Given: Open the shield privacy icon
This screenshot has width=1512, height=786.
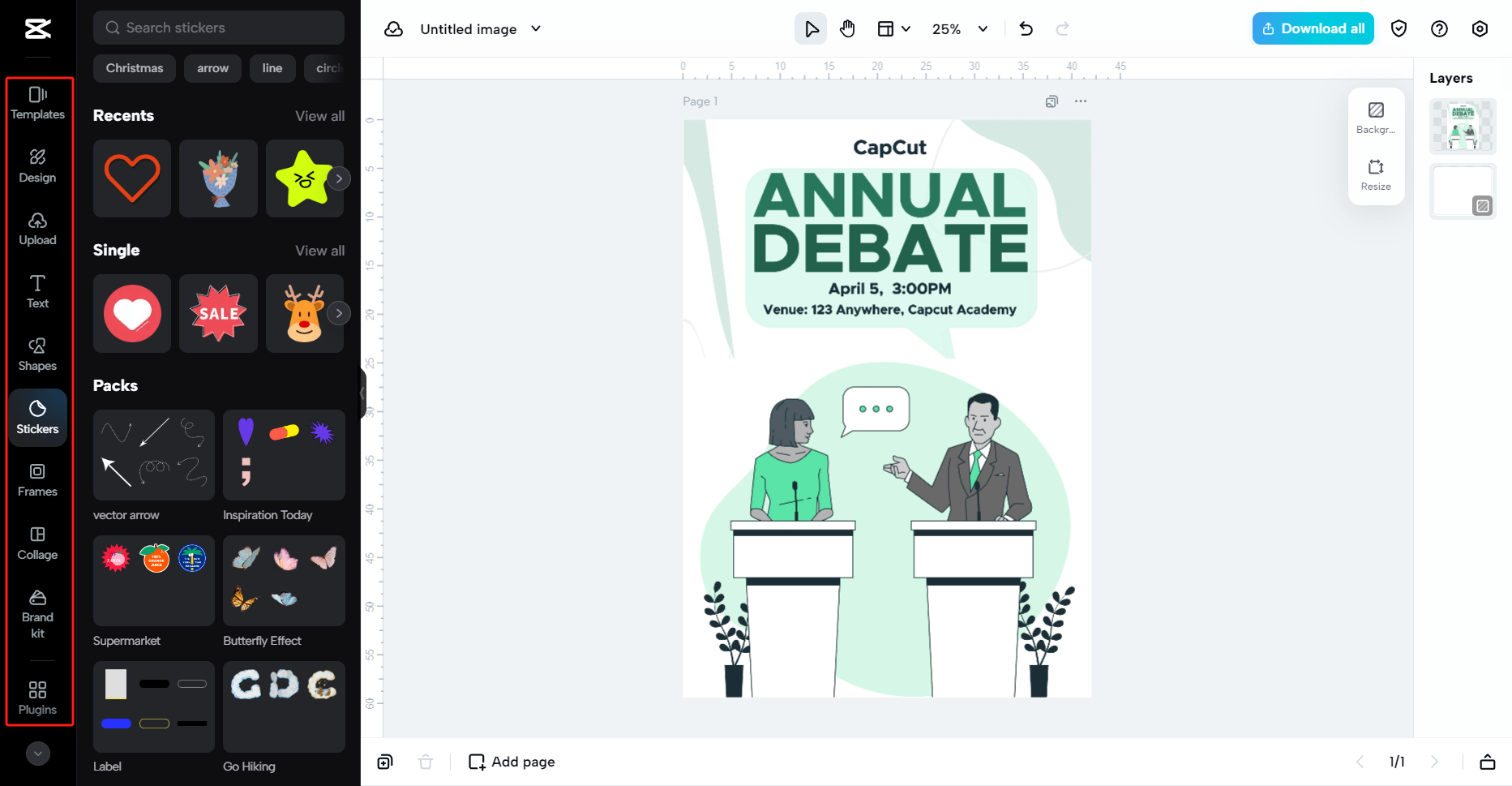Looking at the screenshot, I should pyautogui.click(x=1398, y=29).
